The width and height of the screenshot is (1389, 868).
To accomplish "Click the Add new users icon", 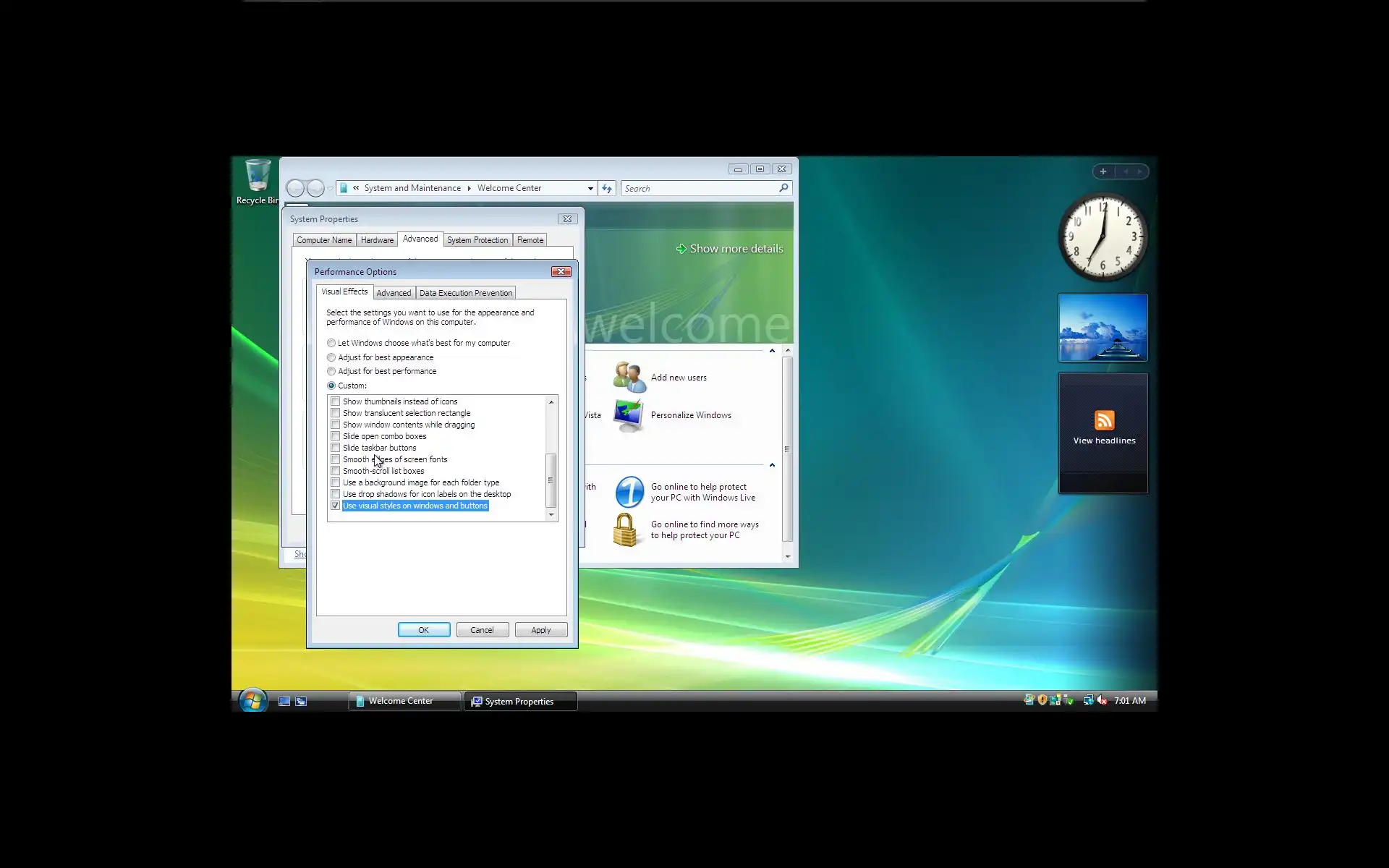I will 629,378.
